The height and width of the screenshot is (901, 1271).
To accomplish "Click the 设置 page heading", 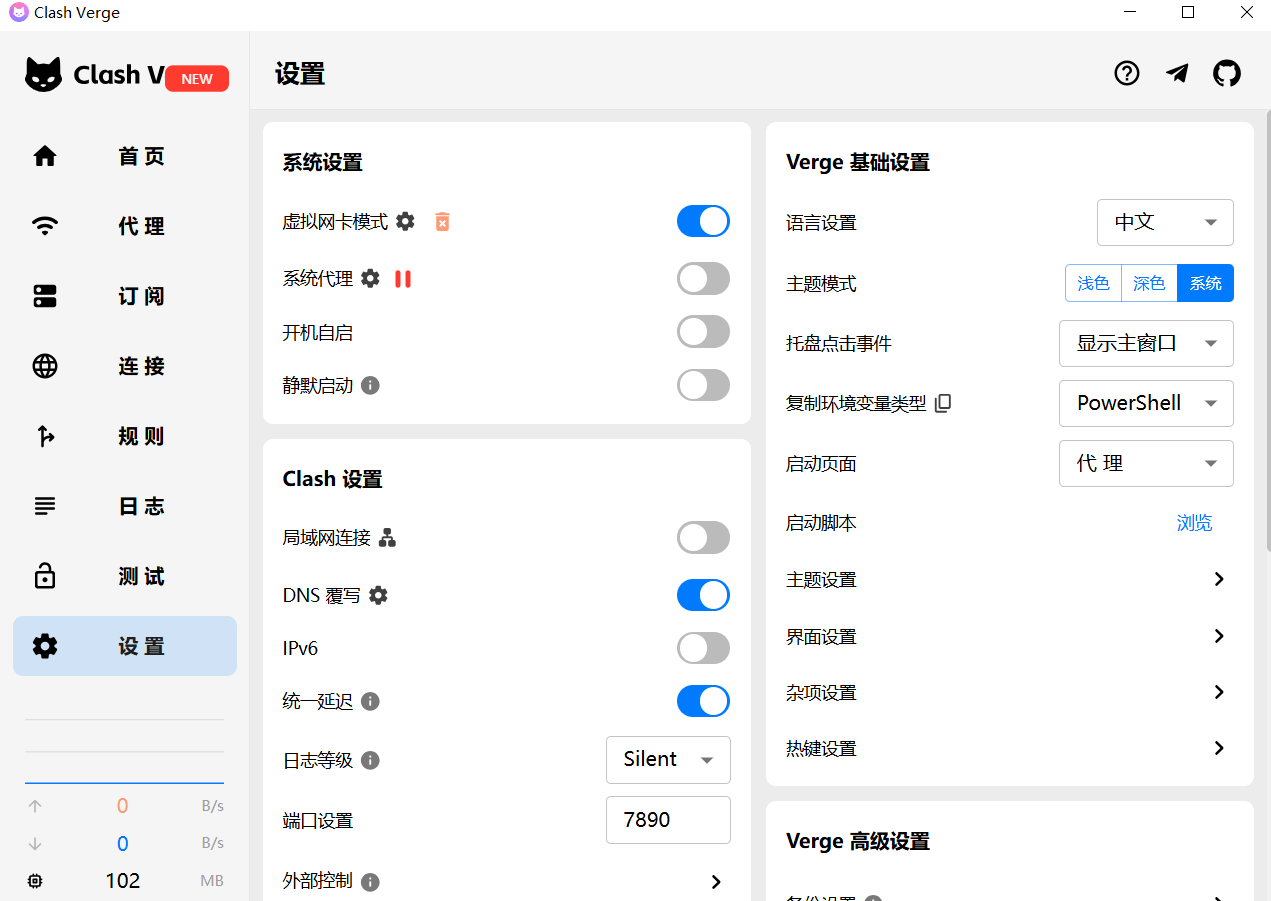I will [x=300, y=74].
